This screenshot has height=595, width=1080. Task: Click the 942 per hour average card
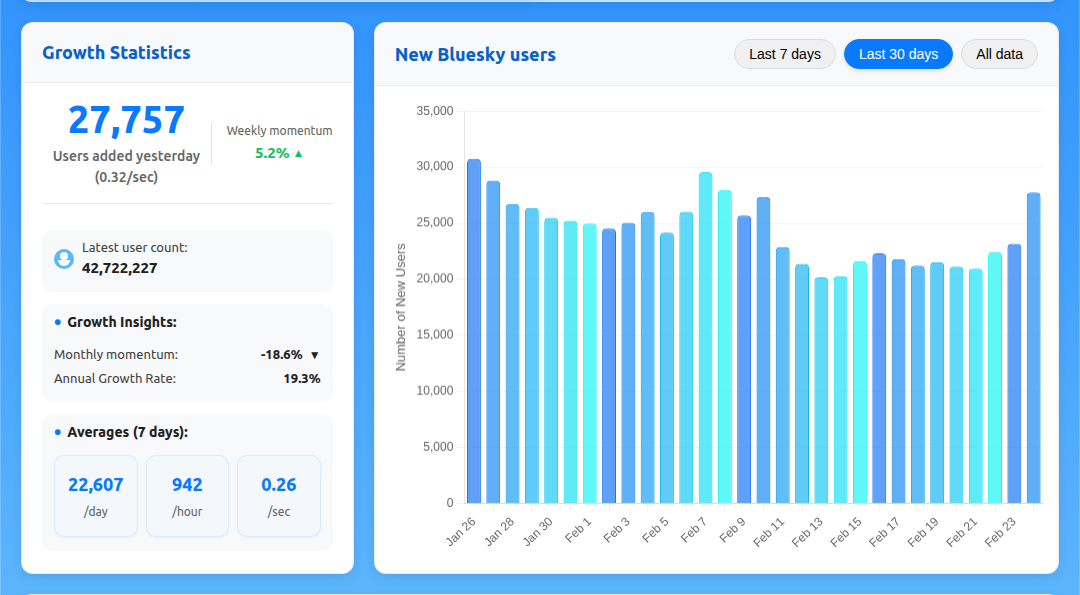point(187,496)
